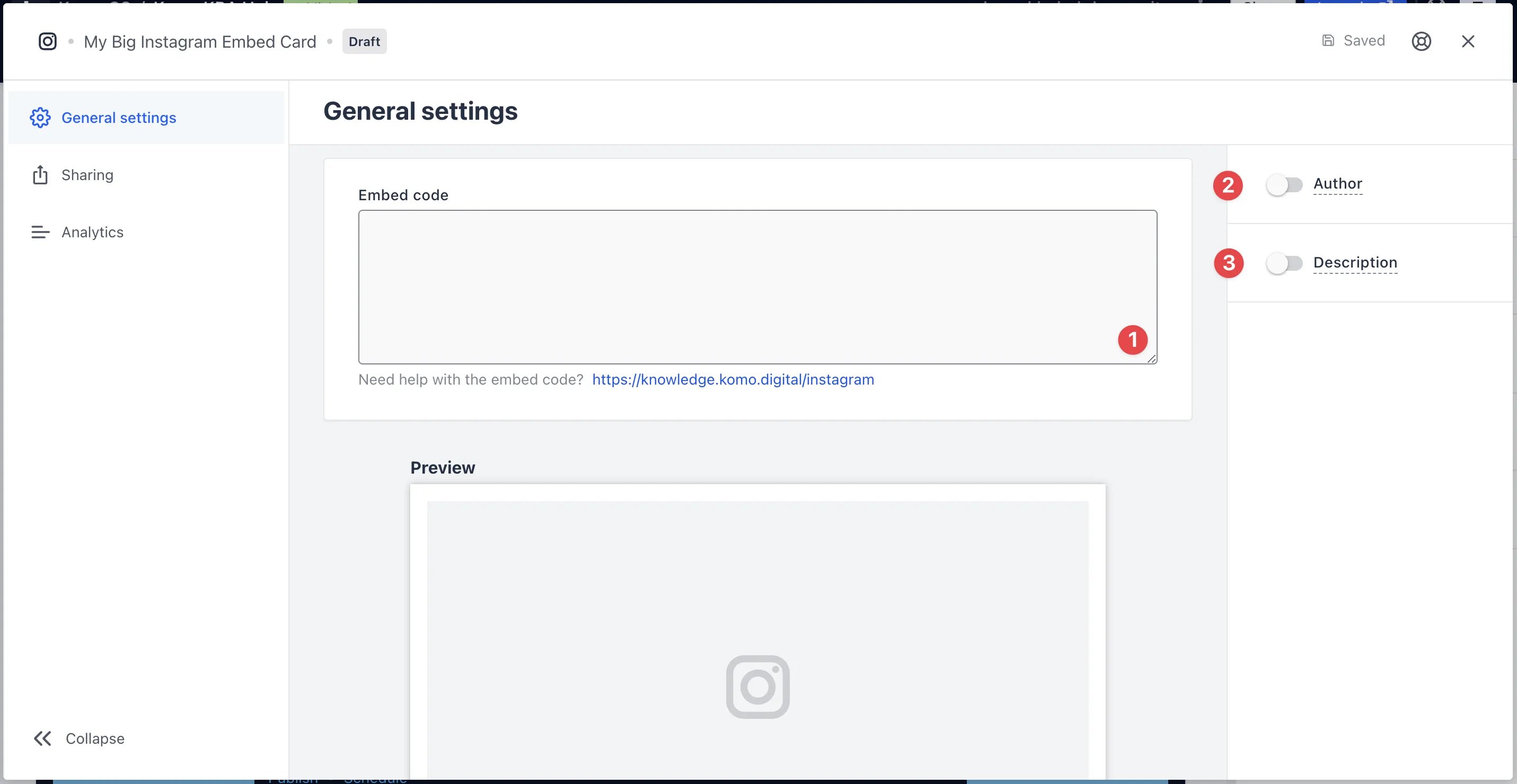This screenshot has height=784, width=1517.
Task: Open knowledge.komo.digital/instagram help link
Action: click(733, 380)
